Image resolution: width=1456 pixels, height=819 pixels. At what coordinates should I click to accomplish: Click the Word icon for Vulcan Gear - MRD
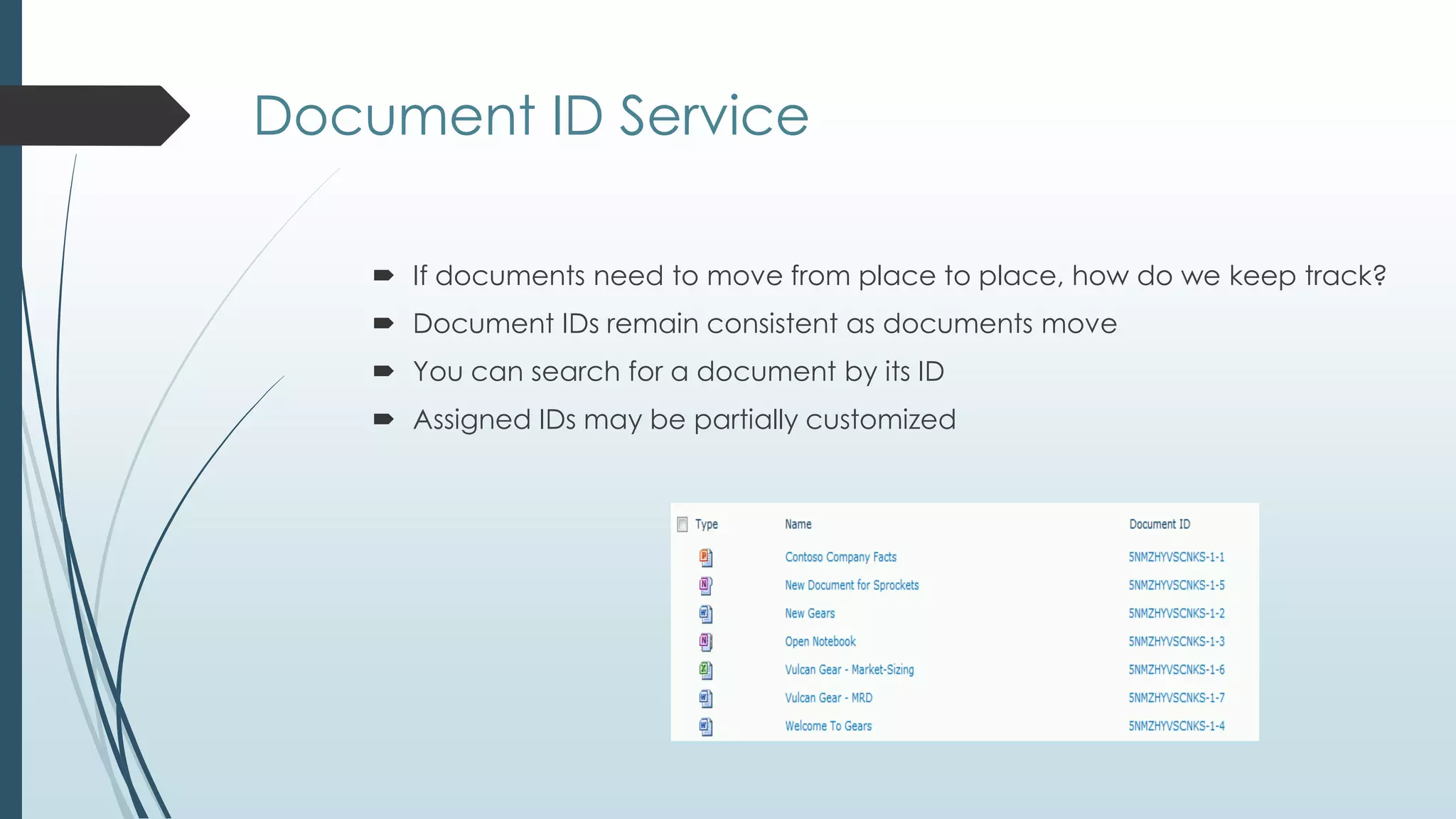pyautogui.click(x=705, y=698)
